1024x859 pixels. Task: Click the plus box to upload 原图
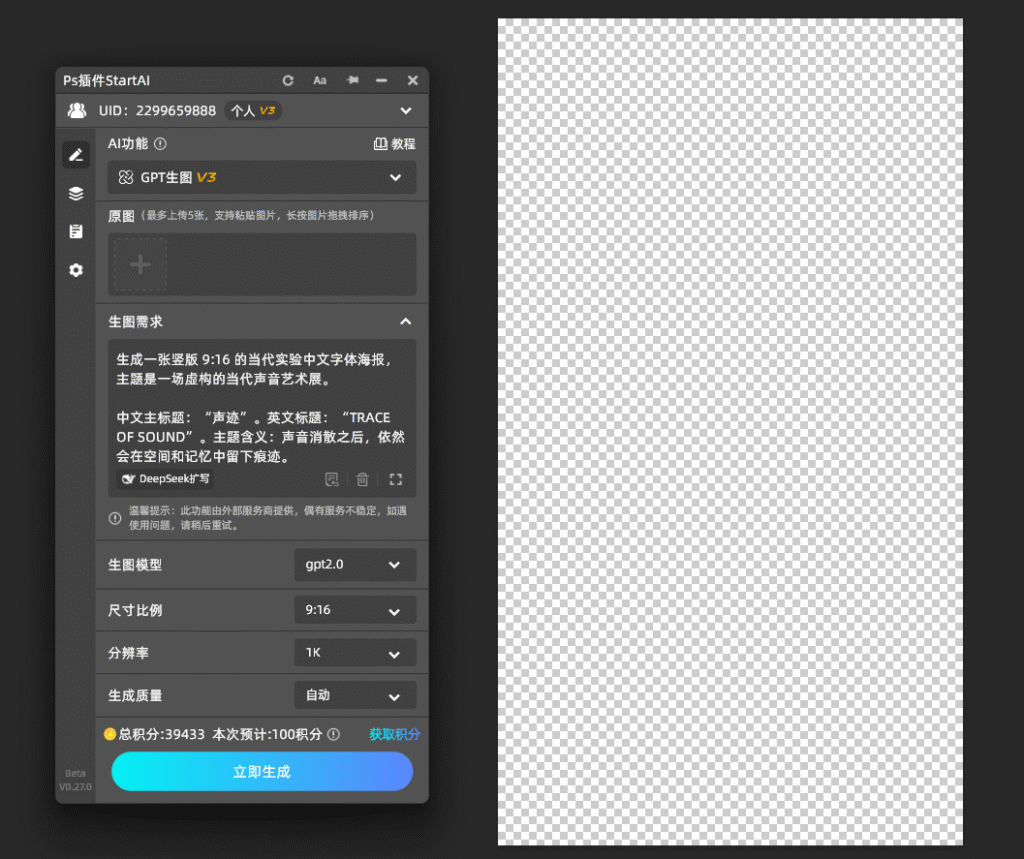[140, 265]
